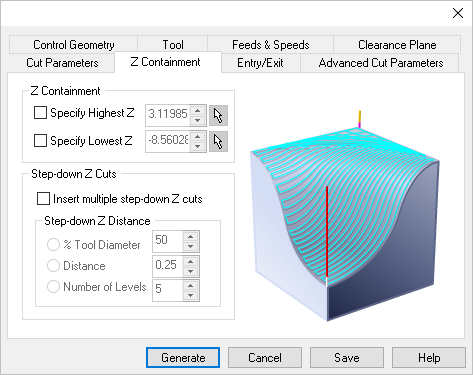473x375 pixels.
Task: Close the dialog window
Action: (x=458, y=13)
